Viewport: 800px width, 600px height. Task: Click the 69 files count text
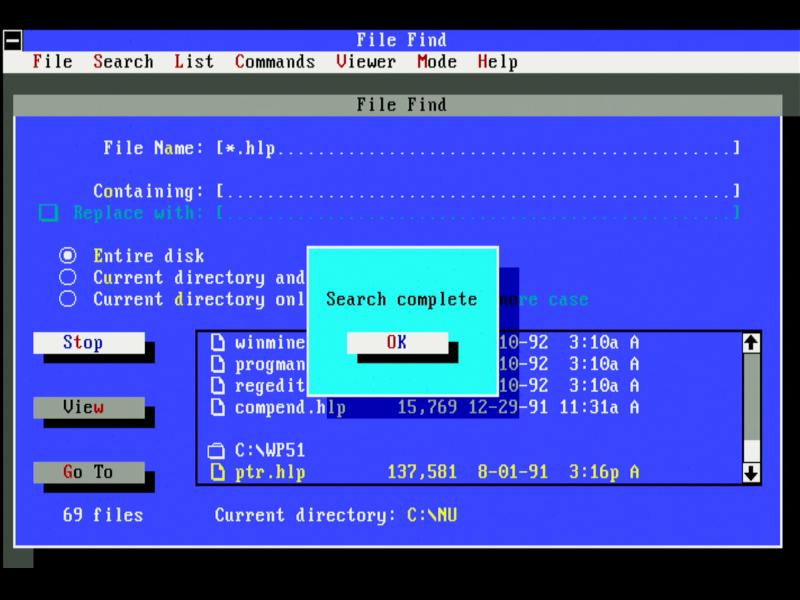coord(103,515)
